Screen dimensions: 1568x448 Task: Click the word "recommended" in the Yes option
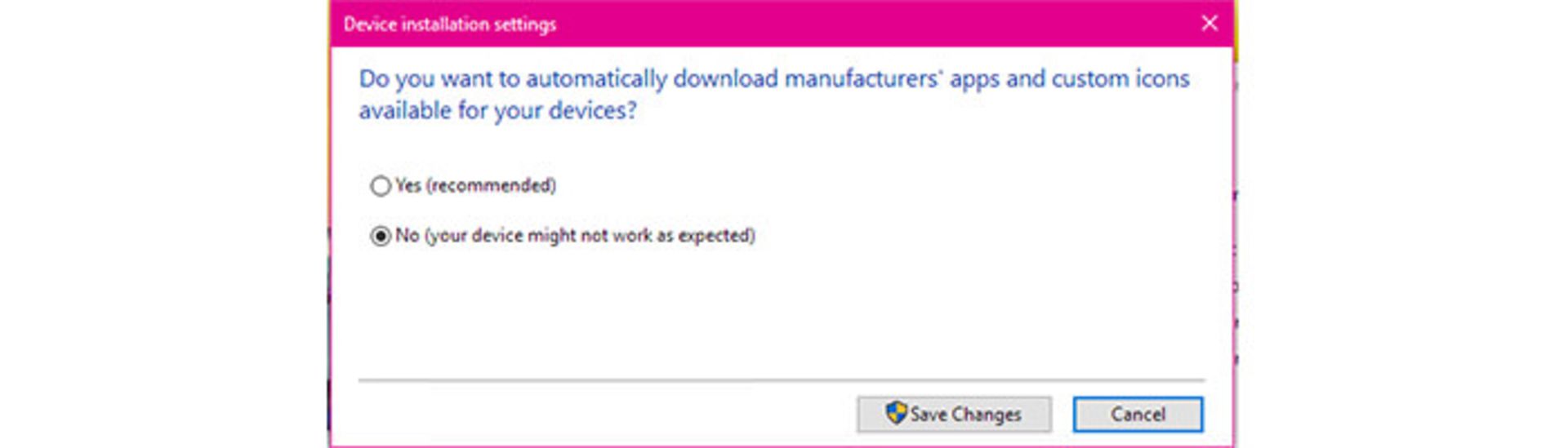click(x=491, y=185)
